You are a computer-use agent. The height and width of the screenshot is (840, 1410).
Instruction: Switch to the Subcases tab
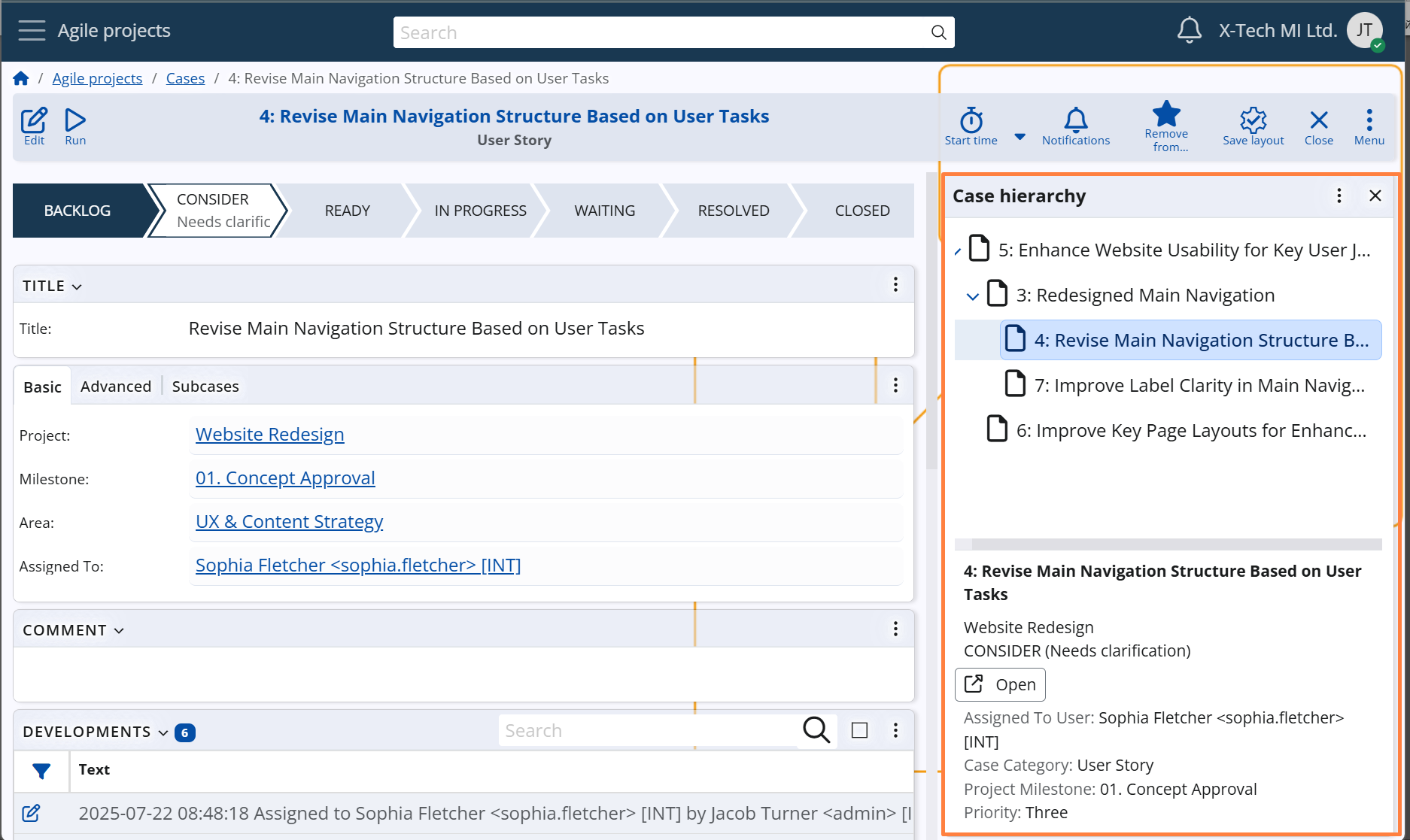[205, 387]
